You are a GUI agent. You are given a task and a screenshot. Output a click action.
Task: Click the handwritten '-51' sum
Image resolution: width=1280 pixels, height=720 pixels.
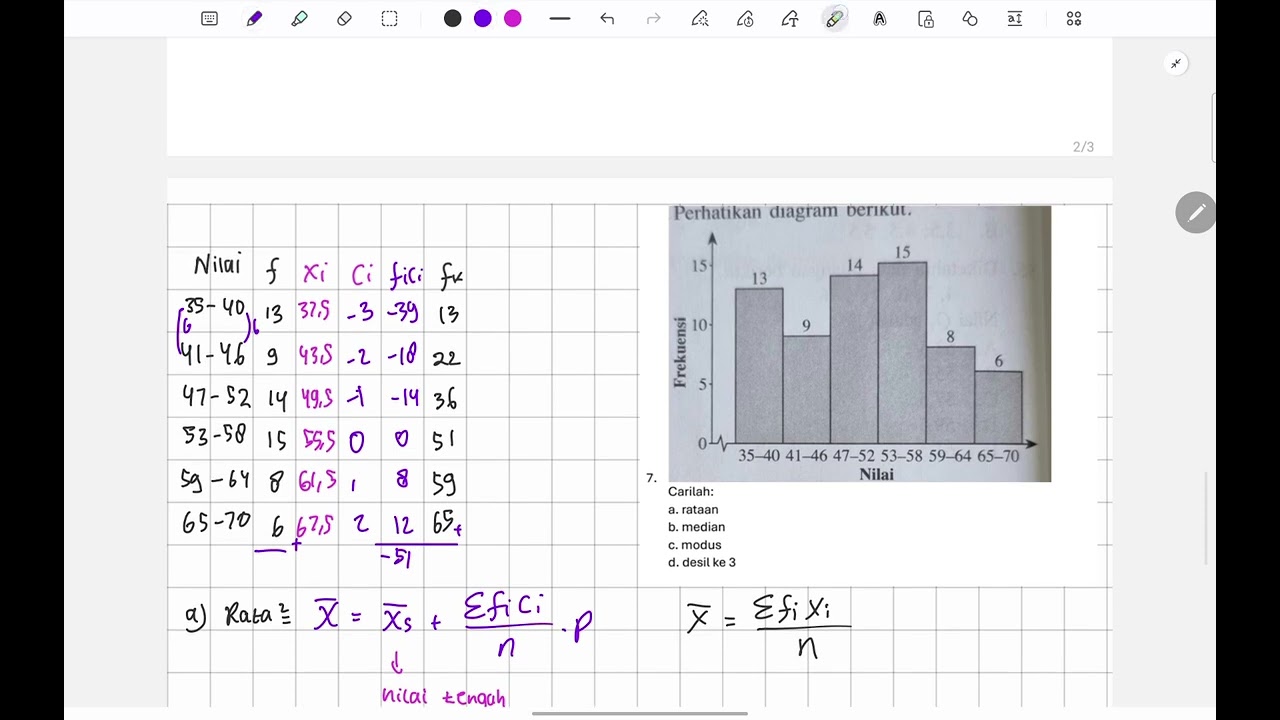396,559
